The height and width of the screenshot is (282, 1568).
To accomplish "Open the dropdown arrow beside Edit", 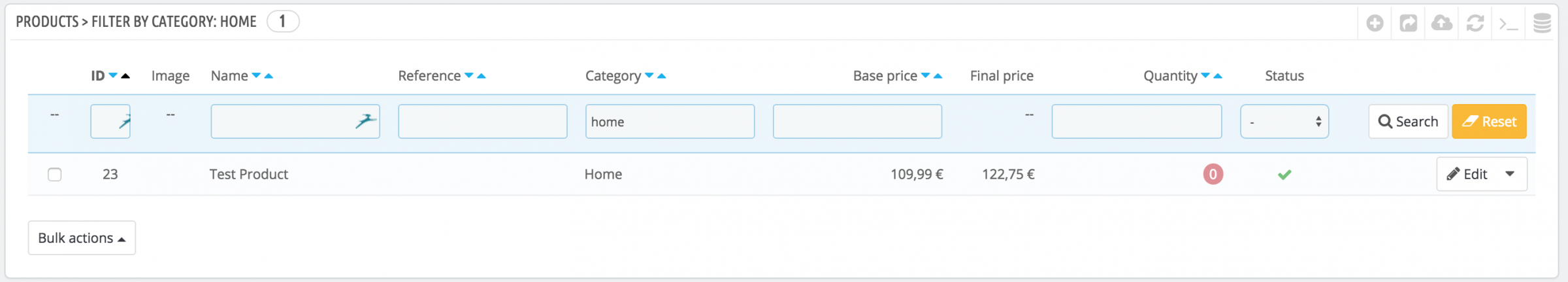I will coord(1510,174).
